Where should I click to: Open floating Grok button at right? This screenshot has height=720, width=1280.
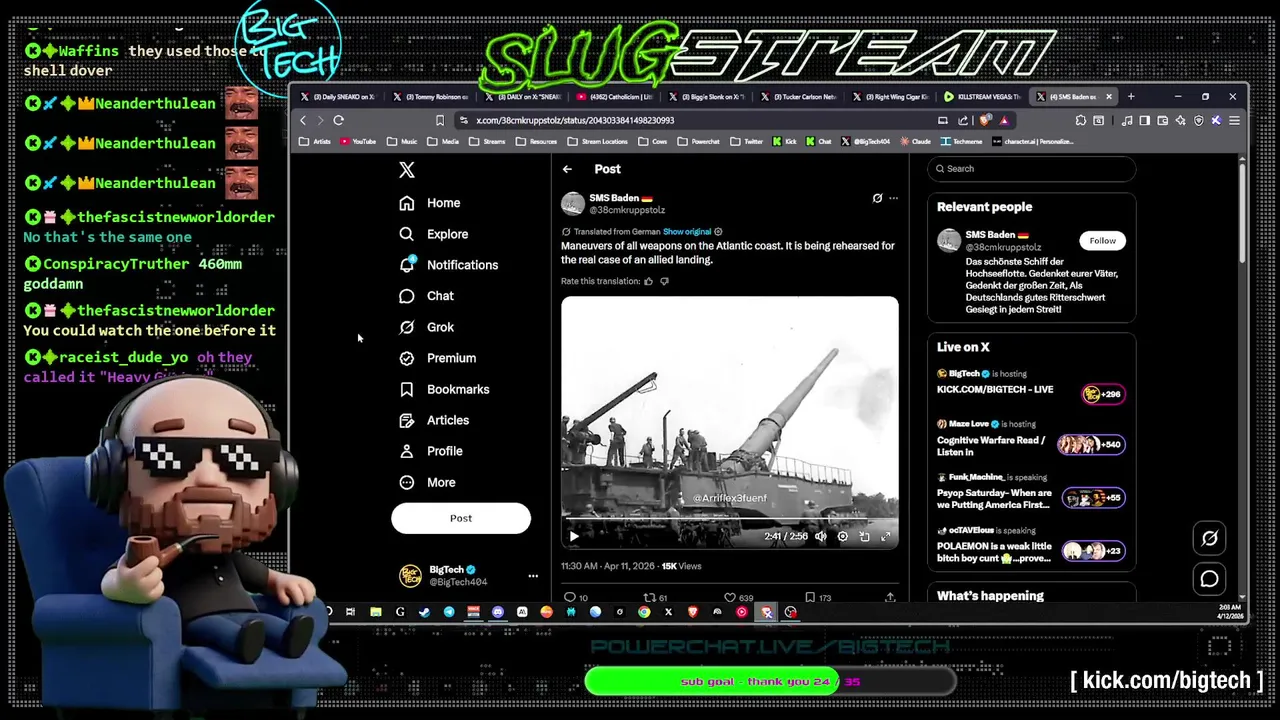coord(1209,538)
